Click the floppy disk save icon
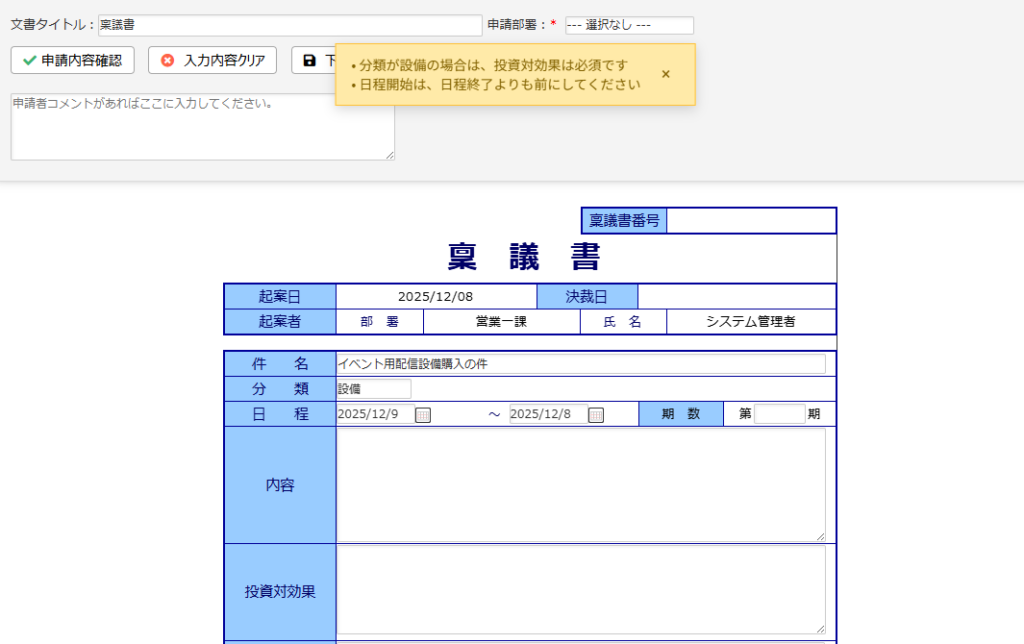The height and width of the screenshot is (644, 1024). (x=309, y=61)
